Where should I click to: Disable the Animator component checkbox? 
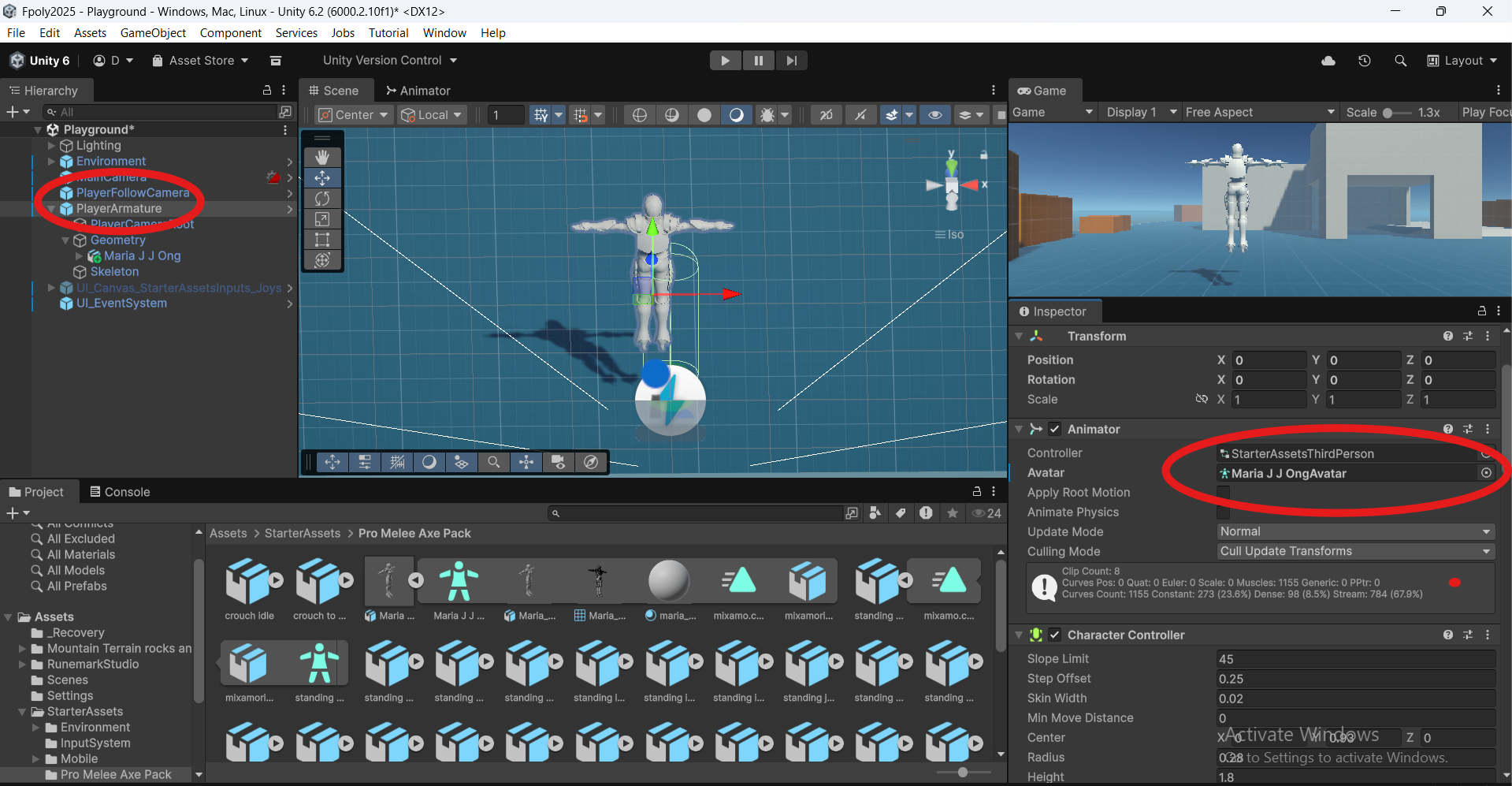click(1055, 429)
